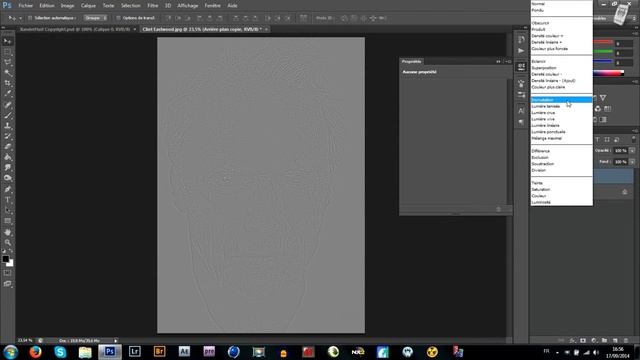Open the Fond value dropdown arrow
The width and height of the screenshot is (640, 360).
(x=632, y=162)
